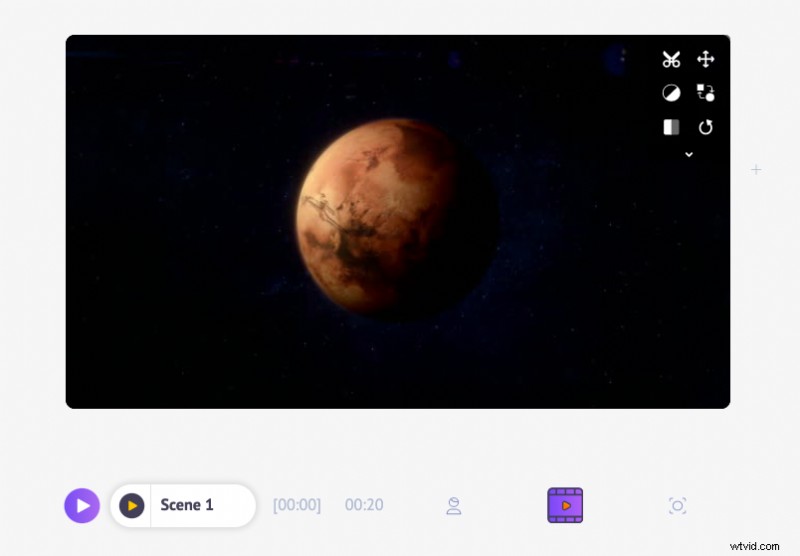Image resolution: width=800 pixels, height=556 pixels.
Task: Select the Mars planet in the preview
Action: point(397,219)
